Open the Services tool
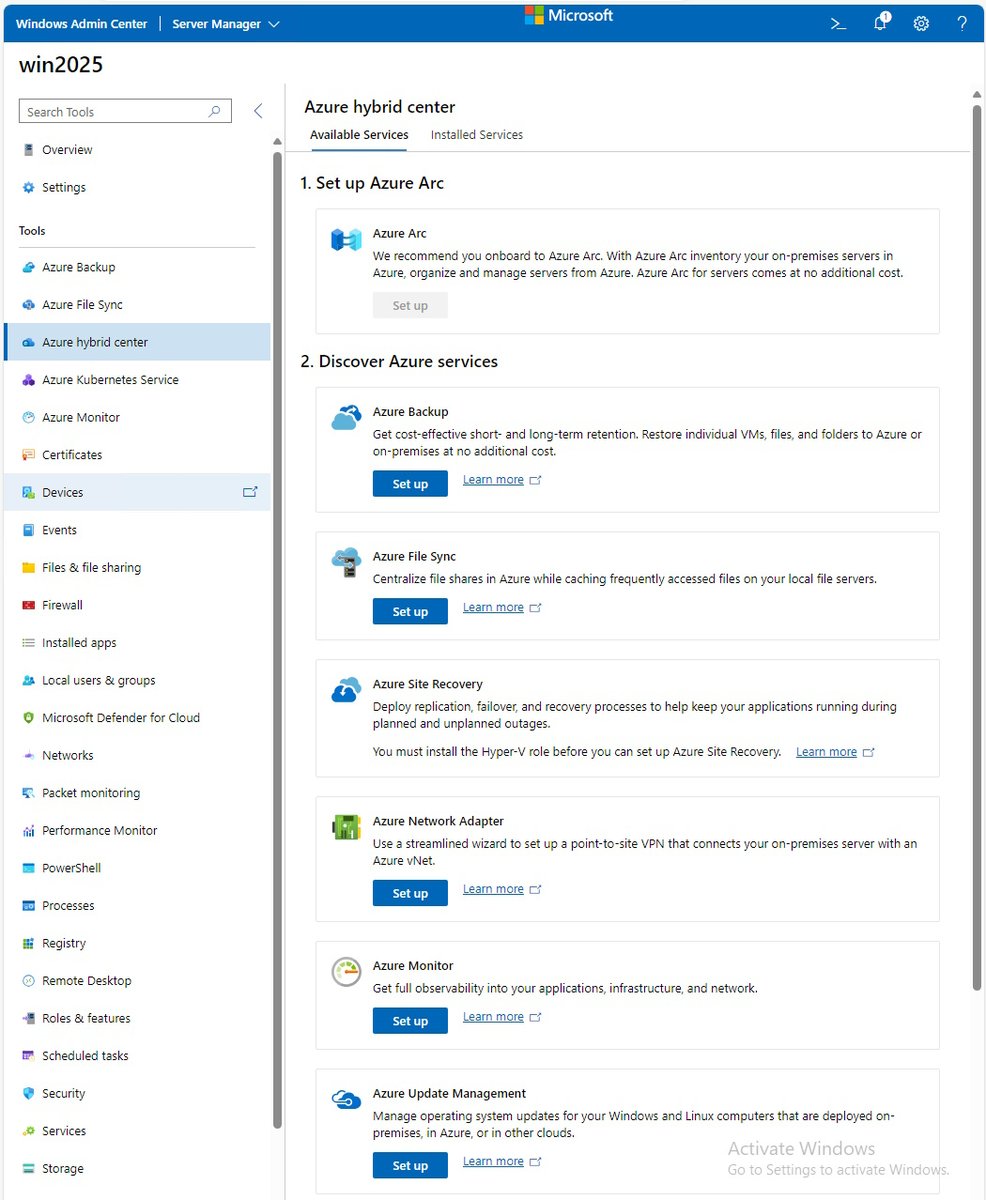The width and height of the screenshot is (986, 1200). tap(137, 1131)
